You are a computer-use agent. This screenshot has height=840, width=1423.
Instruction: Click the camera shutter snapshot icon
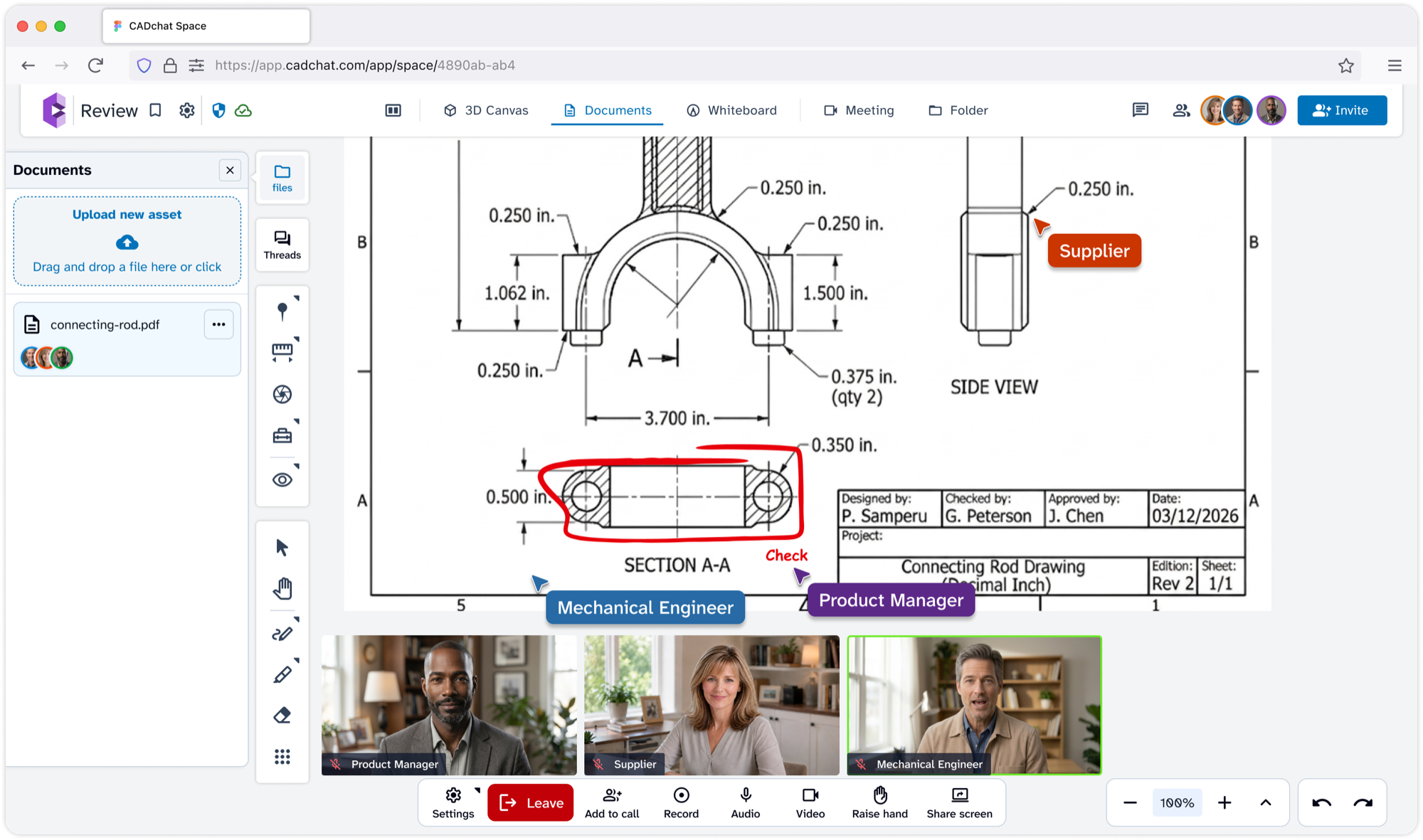(x=282, y=394)
